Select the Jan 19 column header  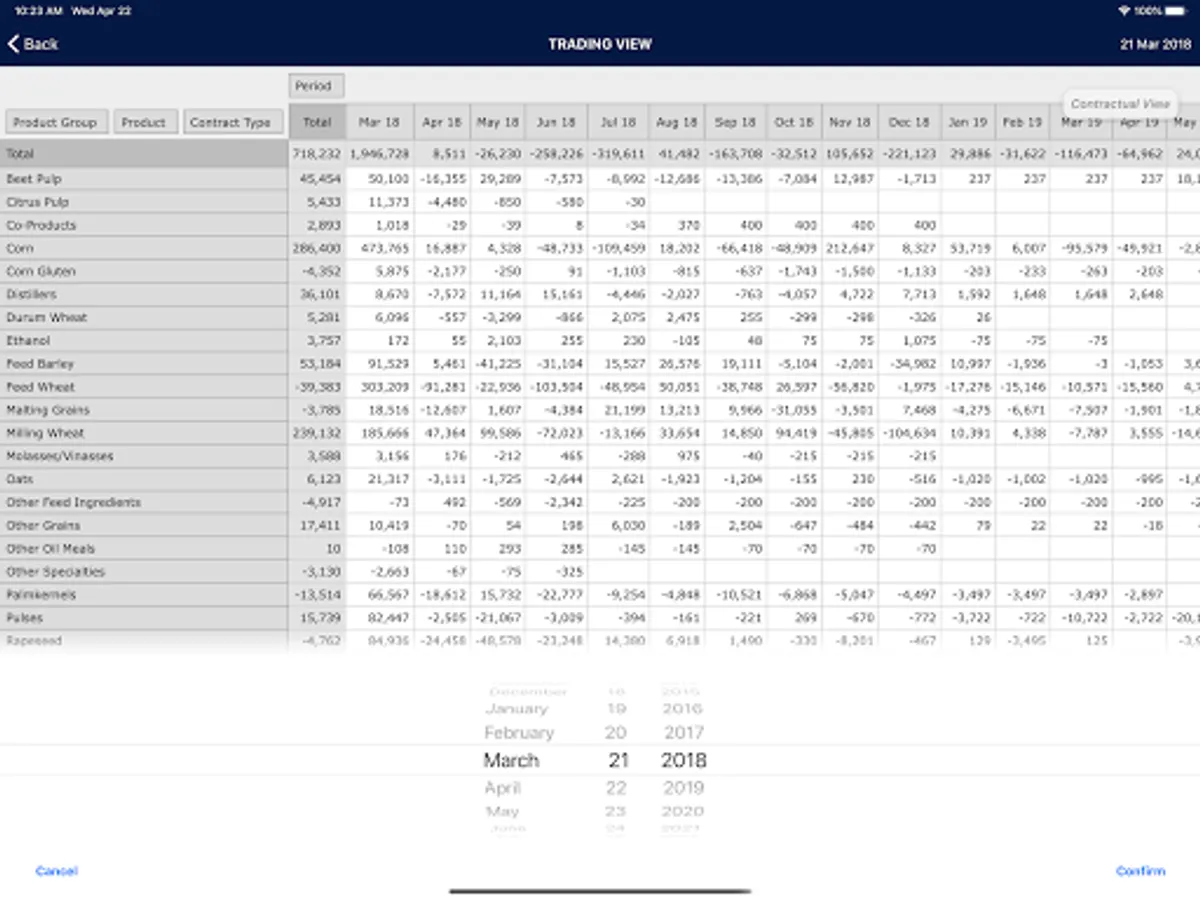967,122
